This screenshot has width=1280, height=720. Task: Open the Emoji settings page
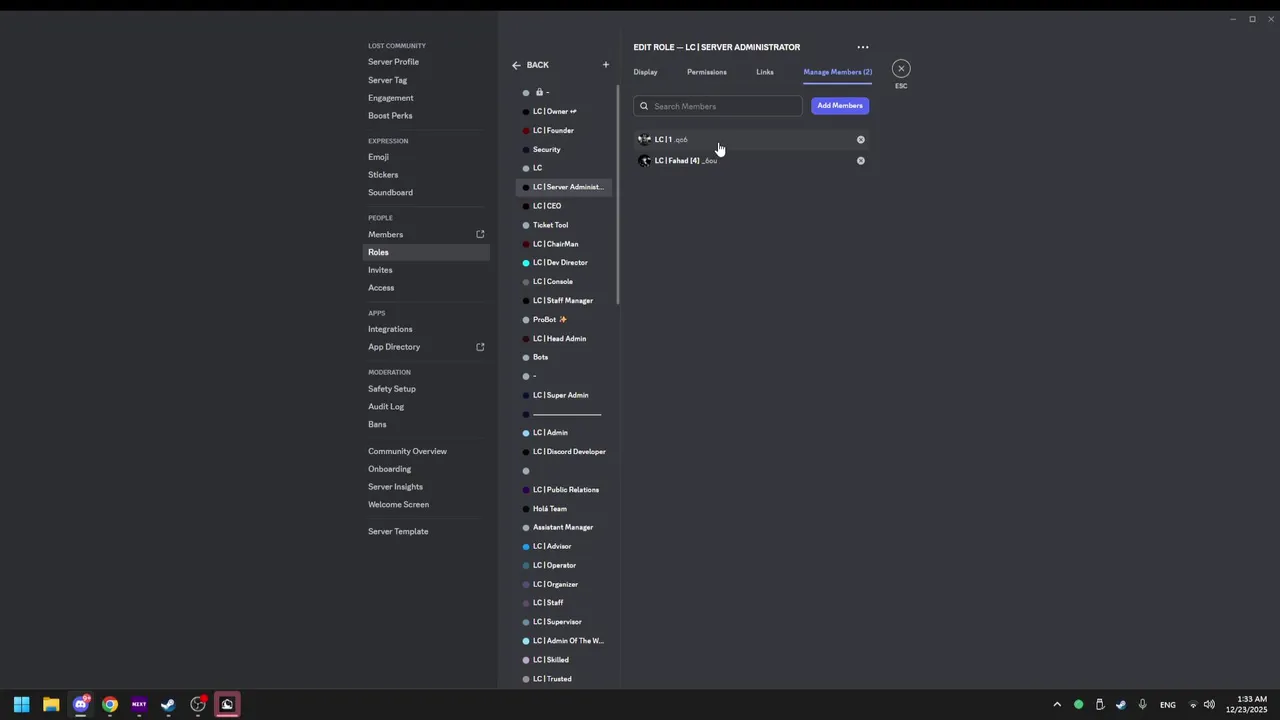[x=378, y=157]
